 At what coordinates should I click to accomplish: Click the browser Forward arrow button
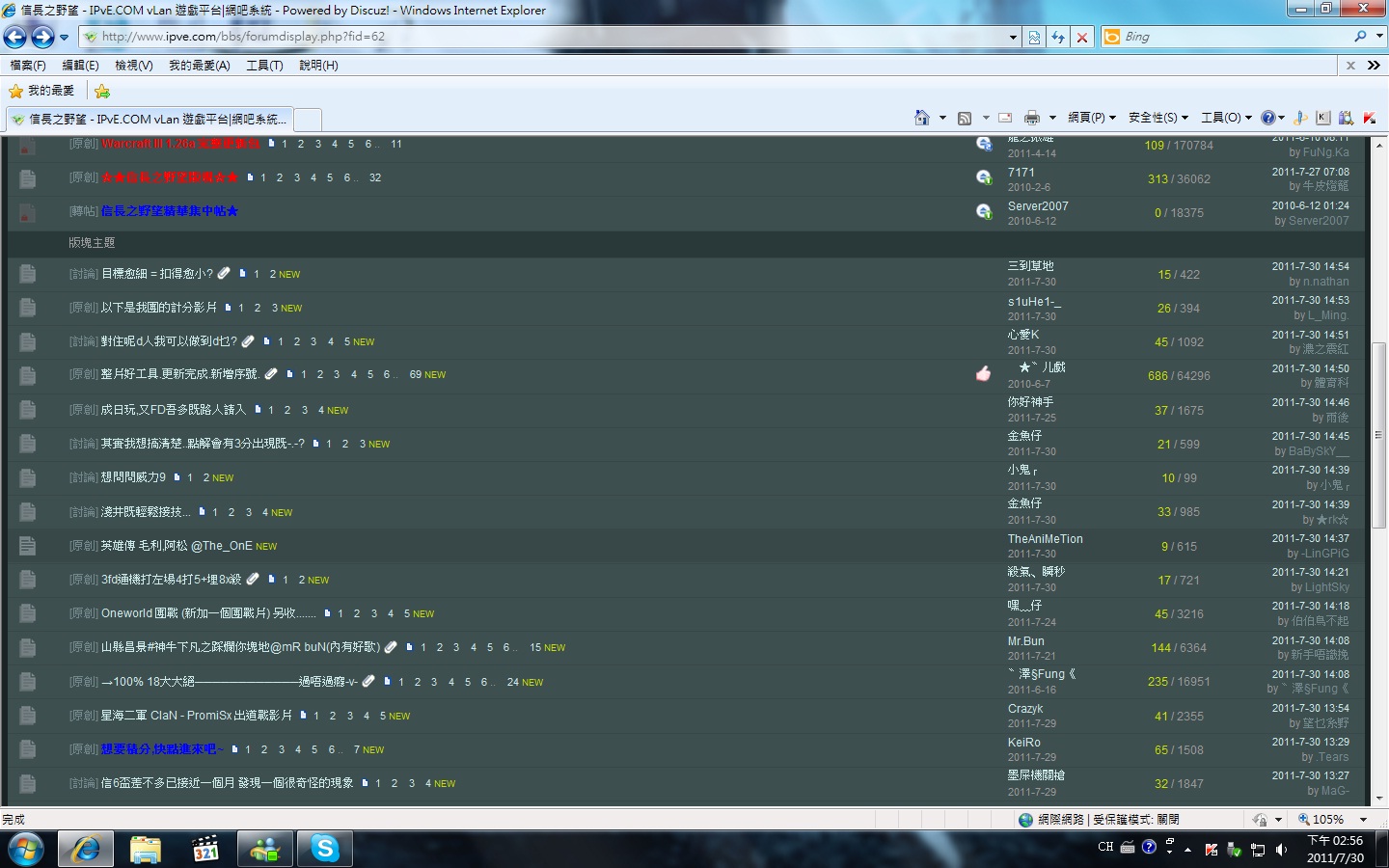coord(42,37)
